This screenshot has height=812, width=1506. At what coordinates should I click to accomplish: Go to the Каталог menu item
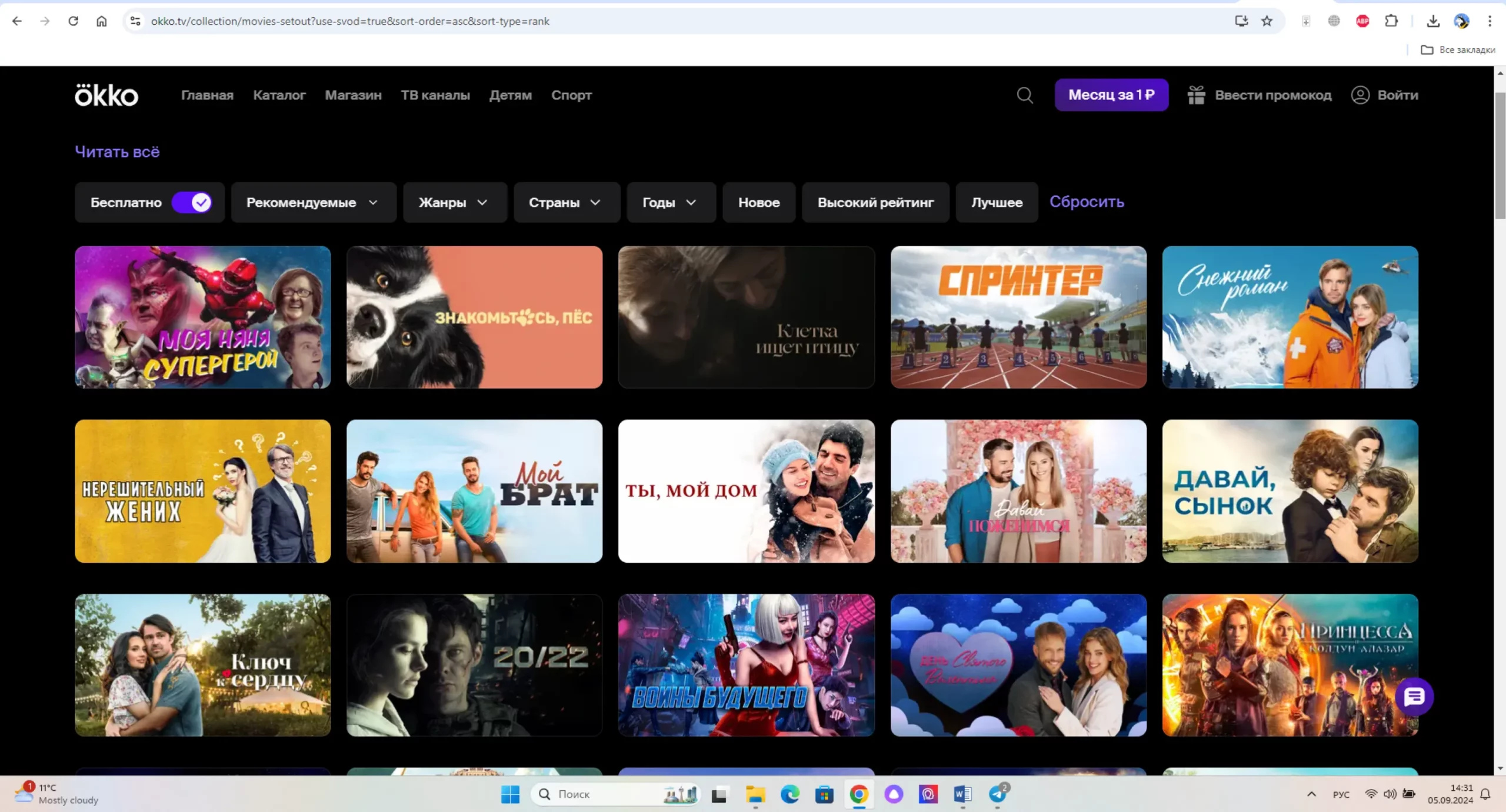pyautogui.click(x=279, y=95)
